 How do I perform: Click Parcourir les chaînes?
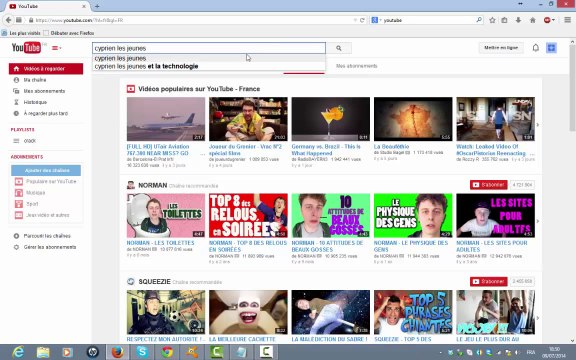[x=47, y=236]
